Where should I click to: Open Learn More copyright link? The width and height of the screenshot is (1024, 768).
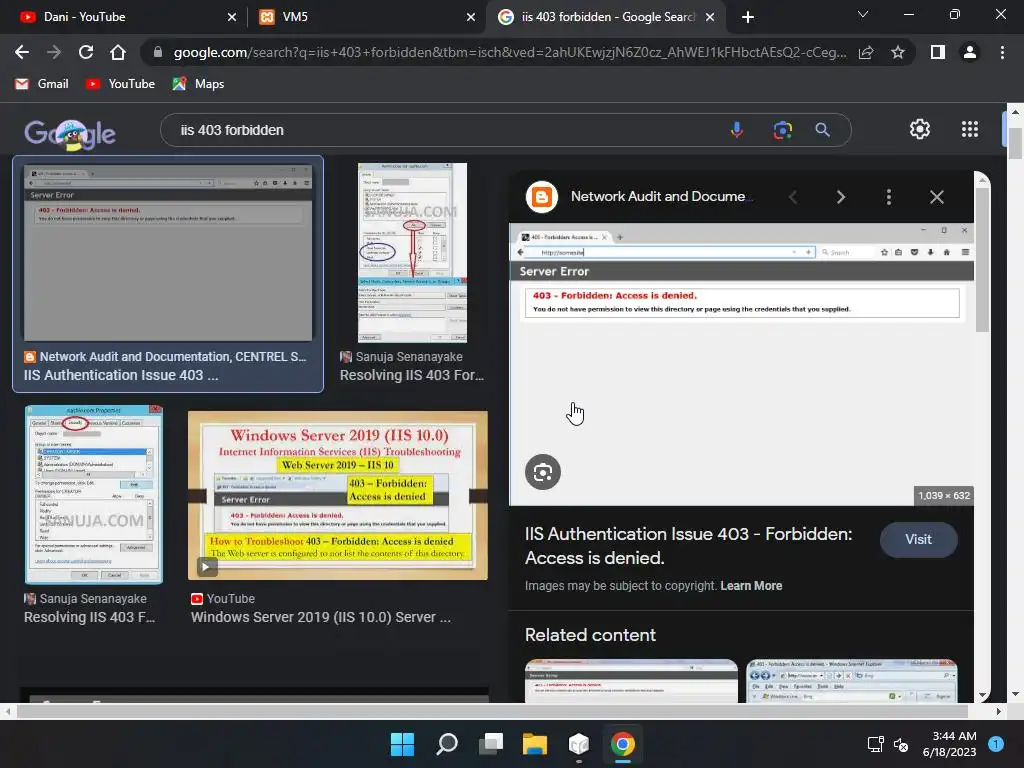click(751, 586)
